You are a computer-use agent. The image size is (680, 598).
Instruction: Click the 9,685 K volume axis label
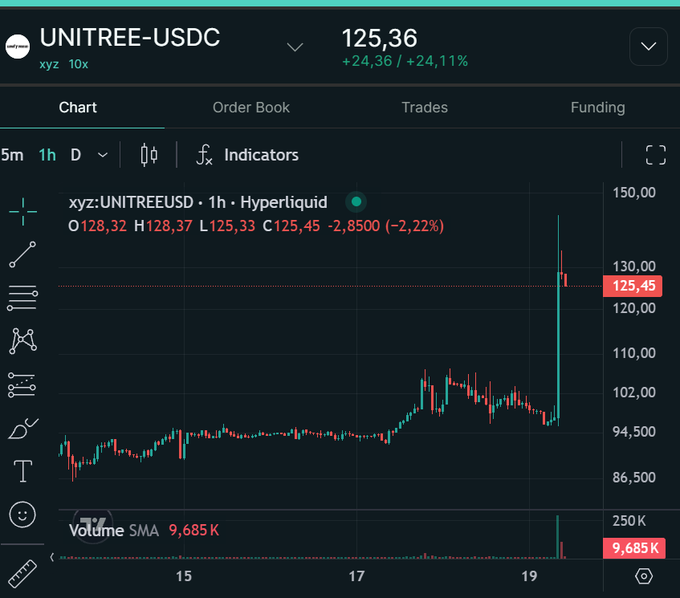[634, 548]
